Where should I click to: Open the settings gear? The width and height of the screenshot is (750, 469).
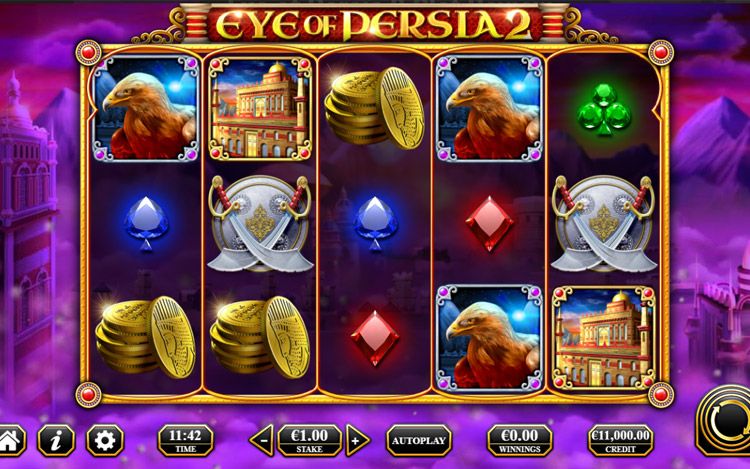105,440
